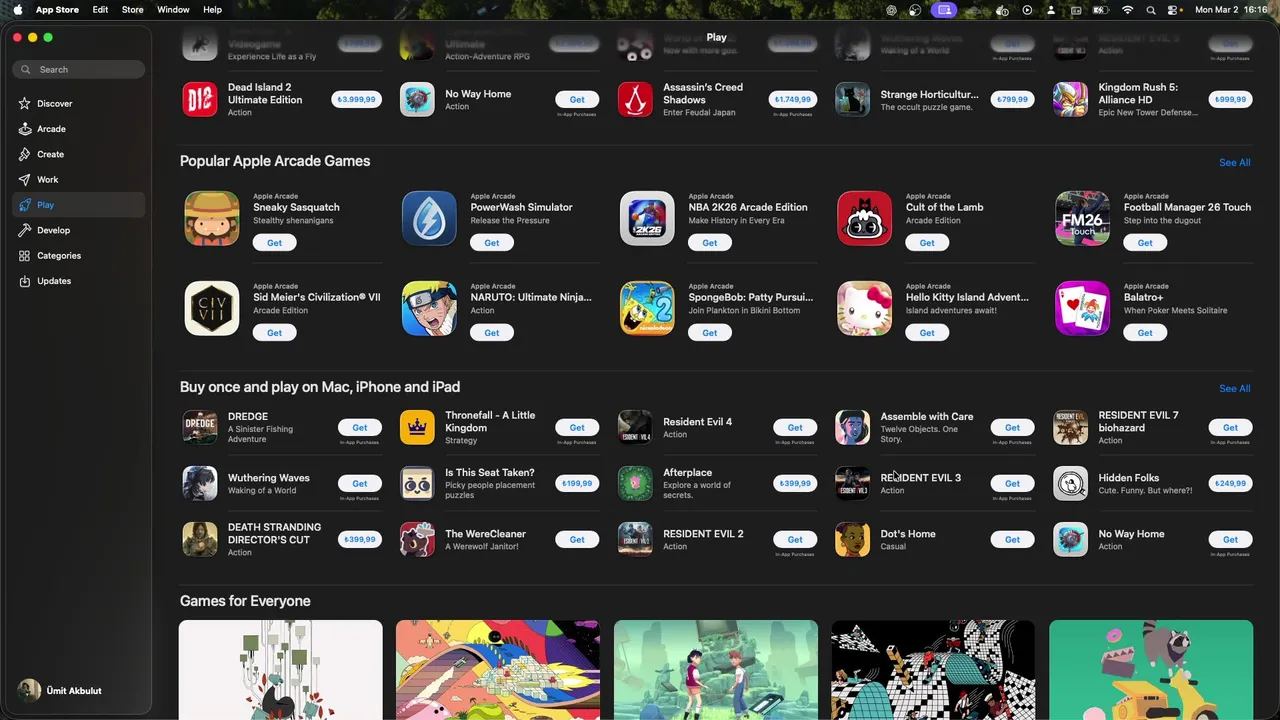
Task: Open the Thronefall game icon
Action: click(x=417, y=427)
